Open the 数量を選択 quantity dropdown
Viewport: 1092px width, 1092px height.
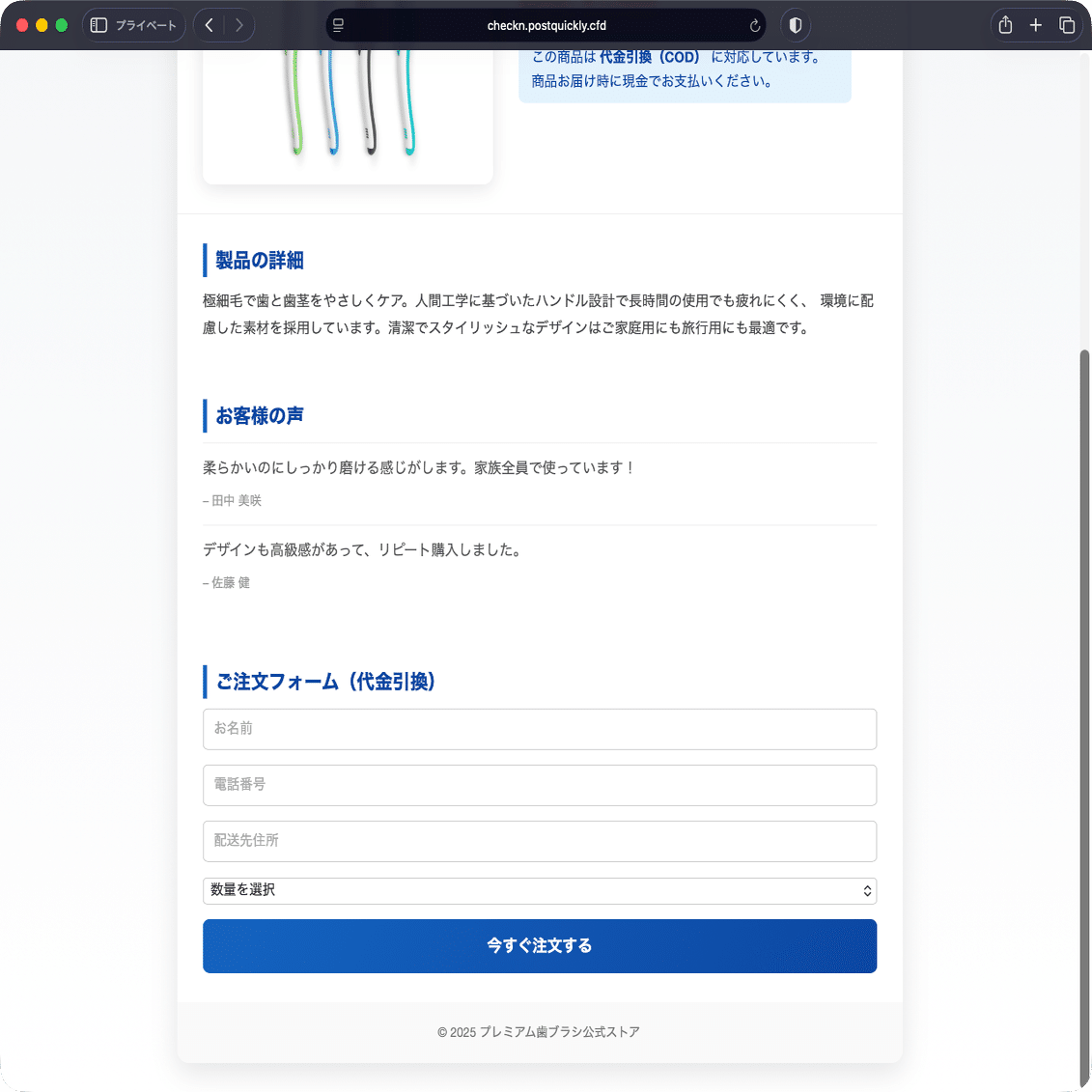pyautogui.click(x=539, y=890)
